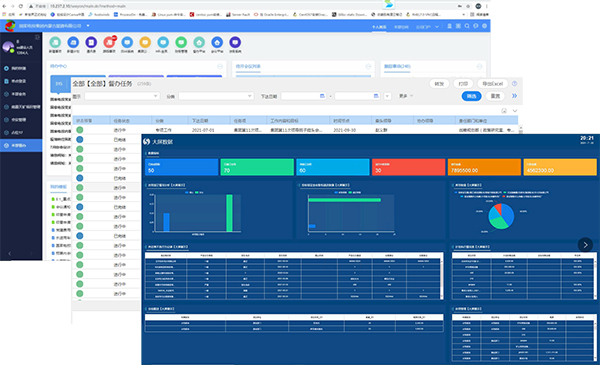The height and width of the screenshot is (365, 600).
Task: Click the down chevron above the table header
Action: (515, 111)
